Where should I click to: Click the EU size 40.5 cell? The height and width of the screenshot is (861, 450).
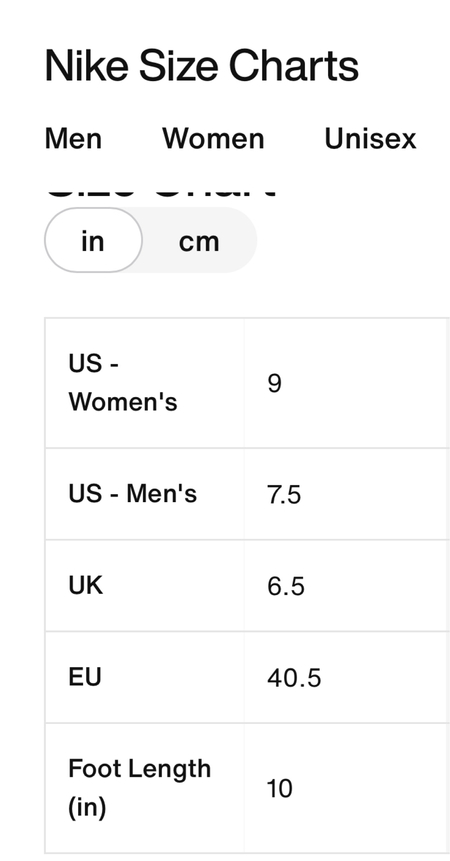pos(346,677)
